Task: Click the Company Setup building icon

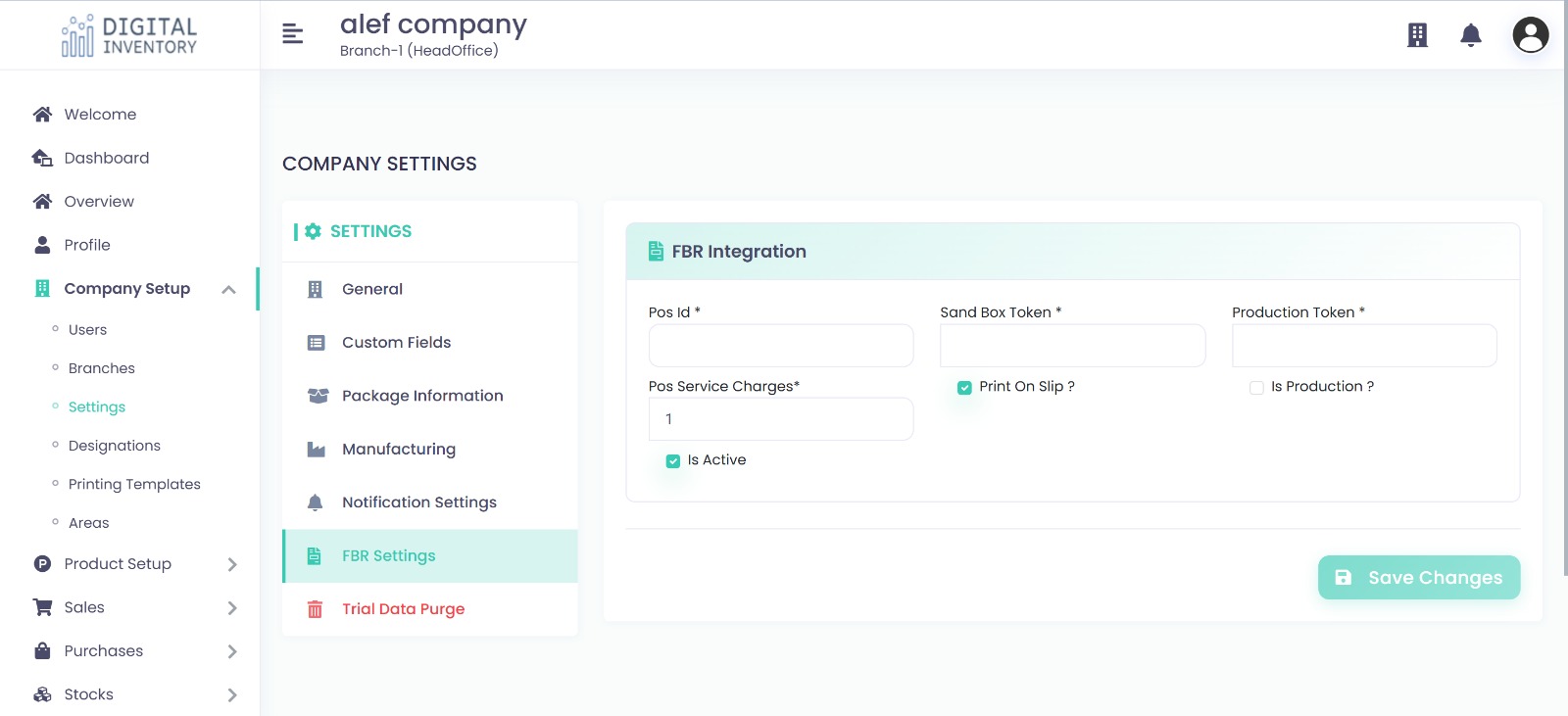Action: tap(42, 288)
